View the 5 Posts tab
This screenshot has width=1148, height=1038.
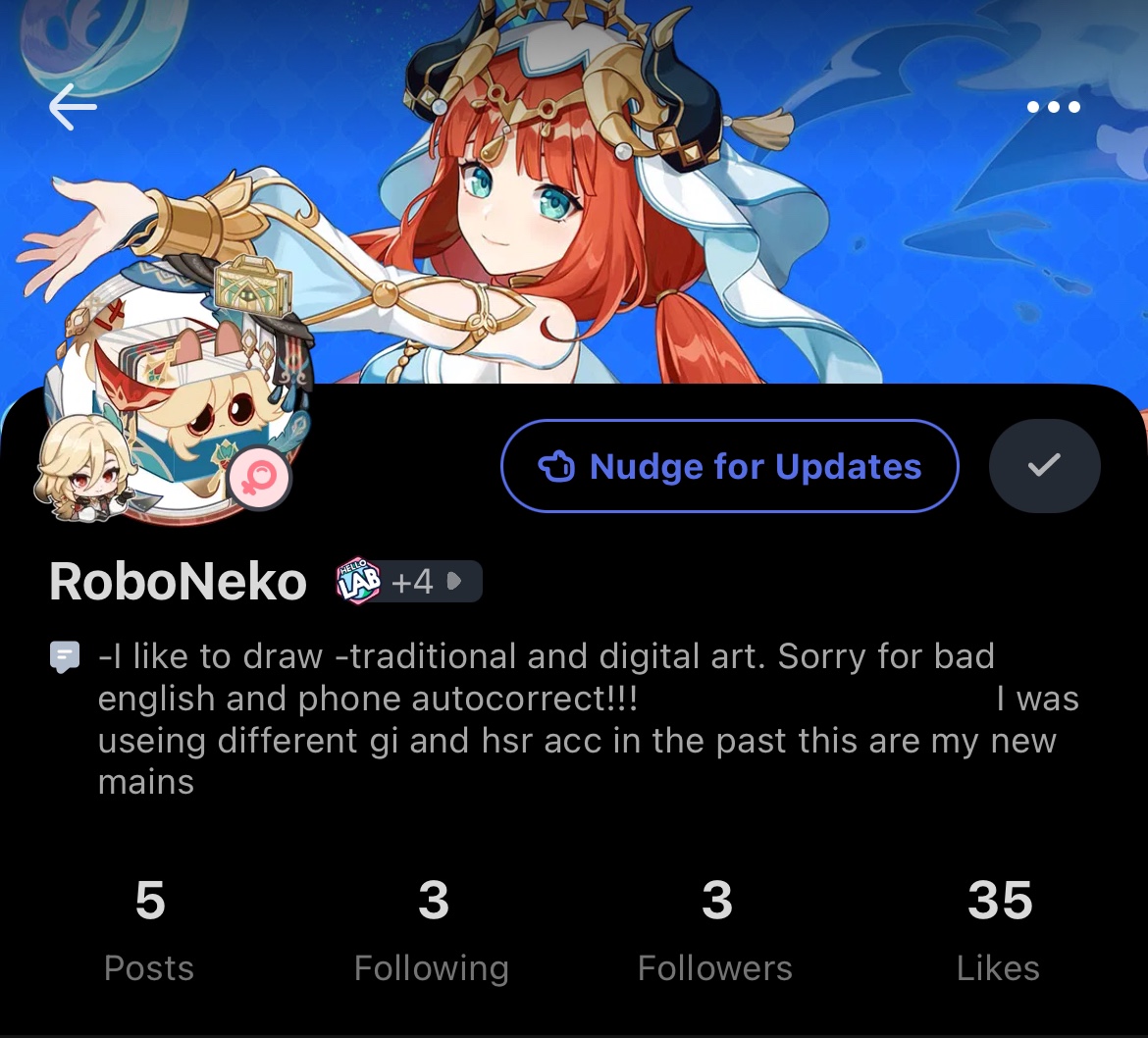pyautogui.click(x=149, y=931)
